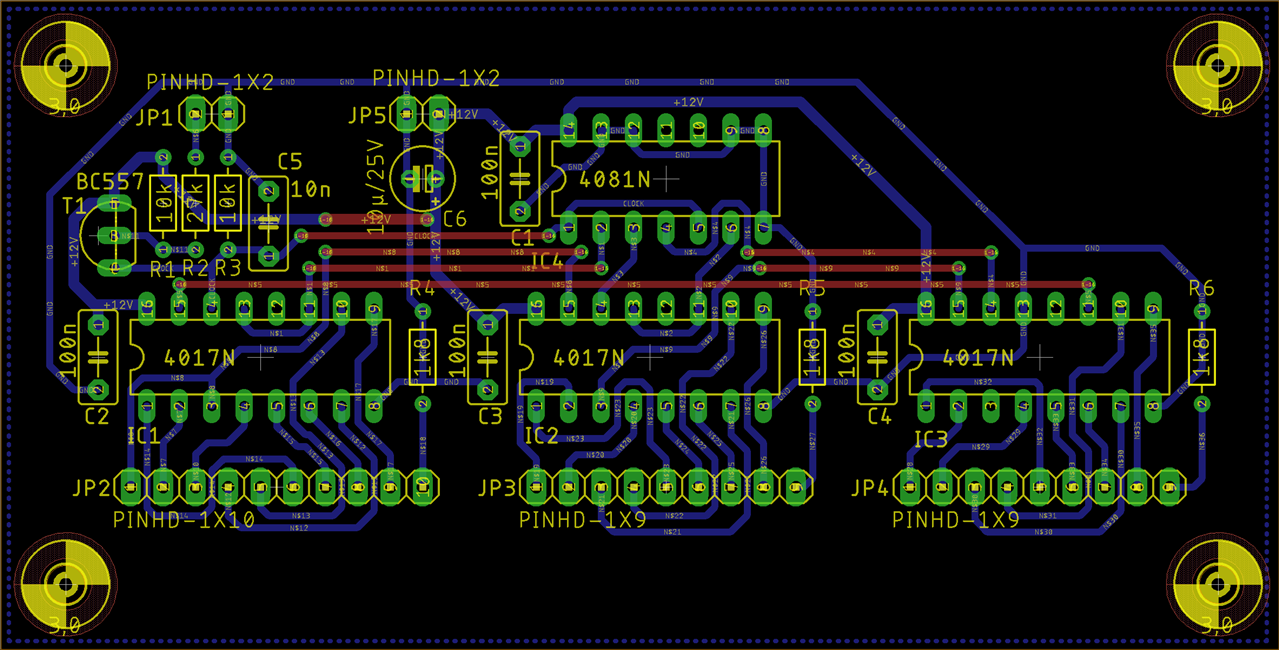The image size is (1279, 650).
Task: Select the 4081N chip marking
Action: 614,179
